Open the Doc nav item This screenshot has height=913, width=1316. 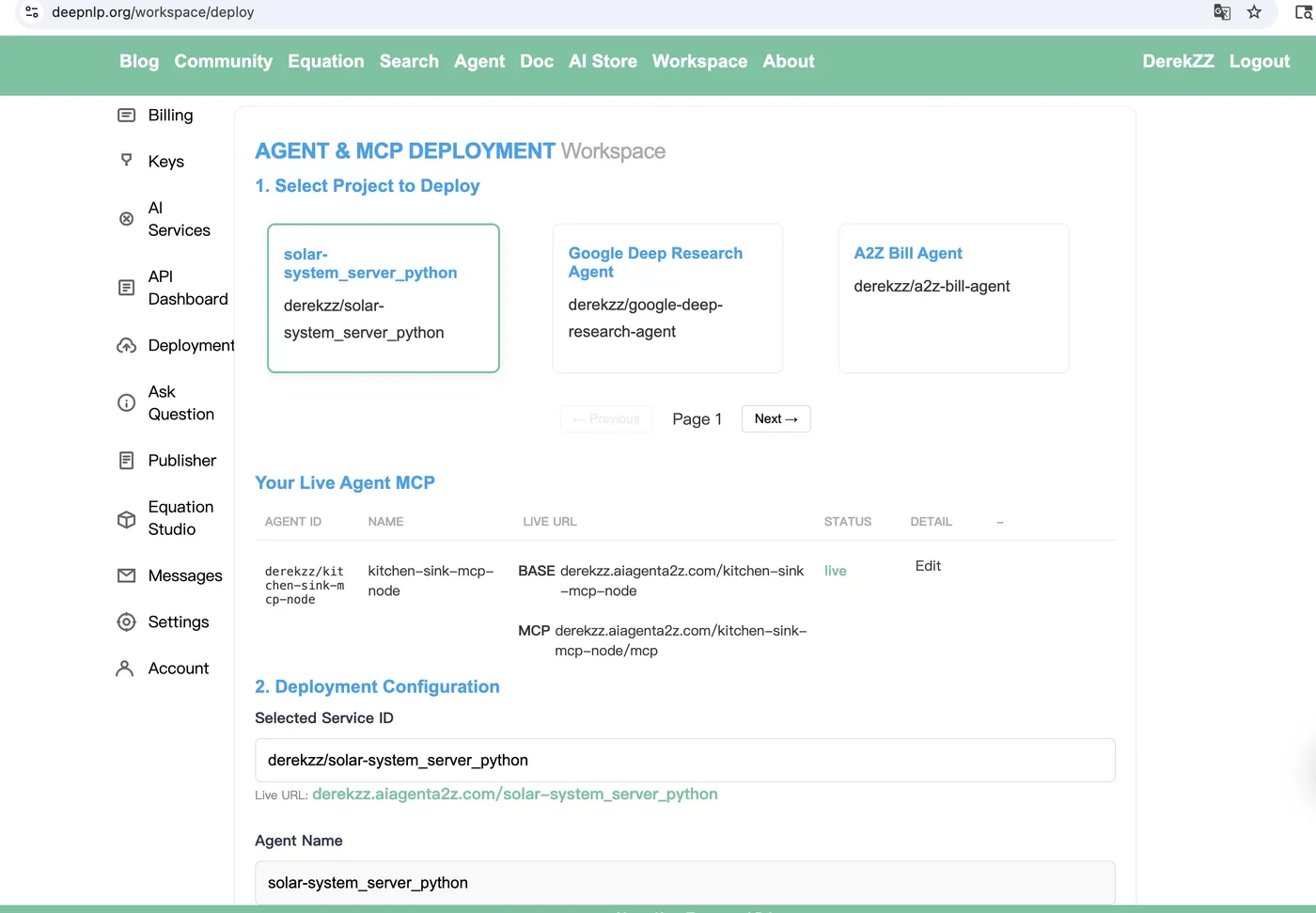[537, 61]
